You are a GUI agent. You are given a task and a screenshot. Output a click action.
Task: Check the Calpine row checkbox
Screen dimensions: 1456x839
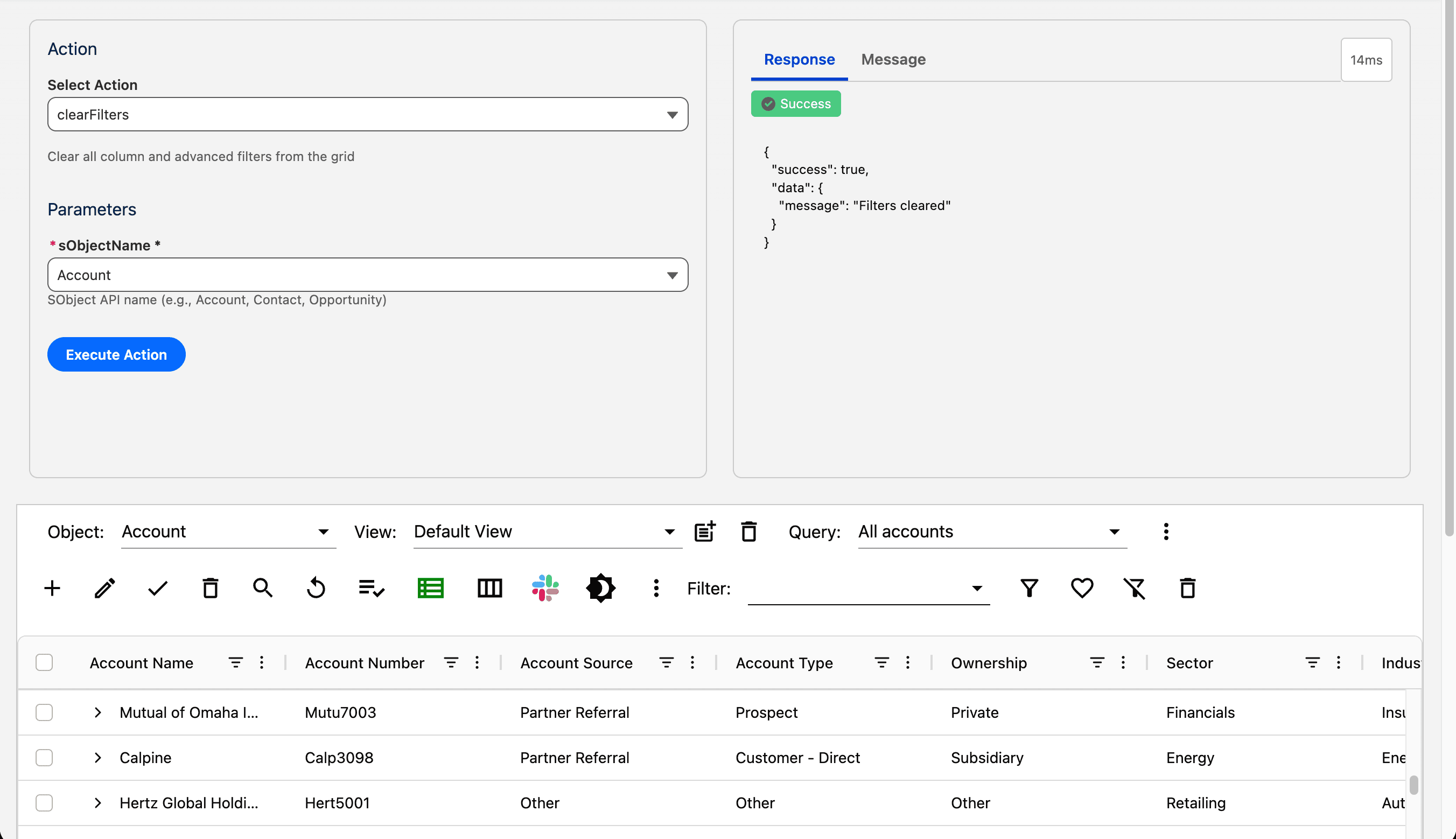(44, 758)
